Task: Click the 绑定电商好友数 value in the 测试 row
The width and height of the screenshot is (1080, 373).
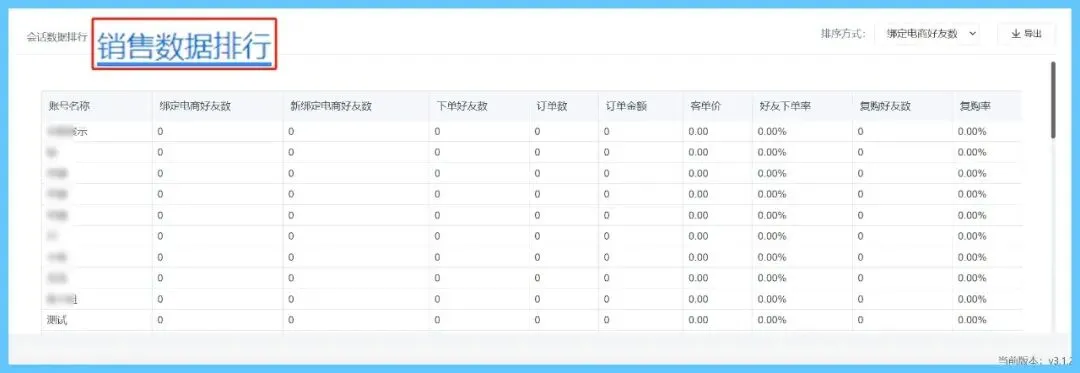Action: coord(160,320)
